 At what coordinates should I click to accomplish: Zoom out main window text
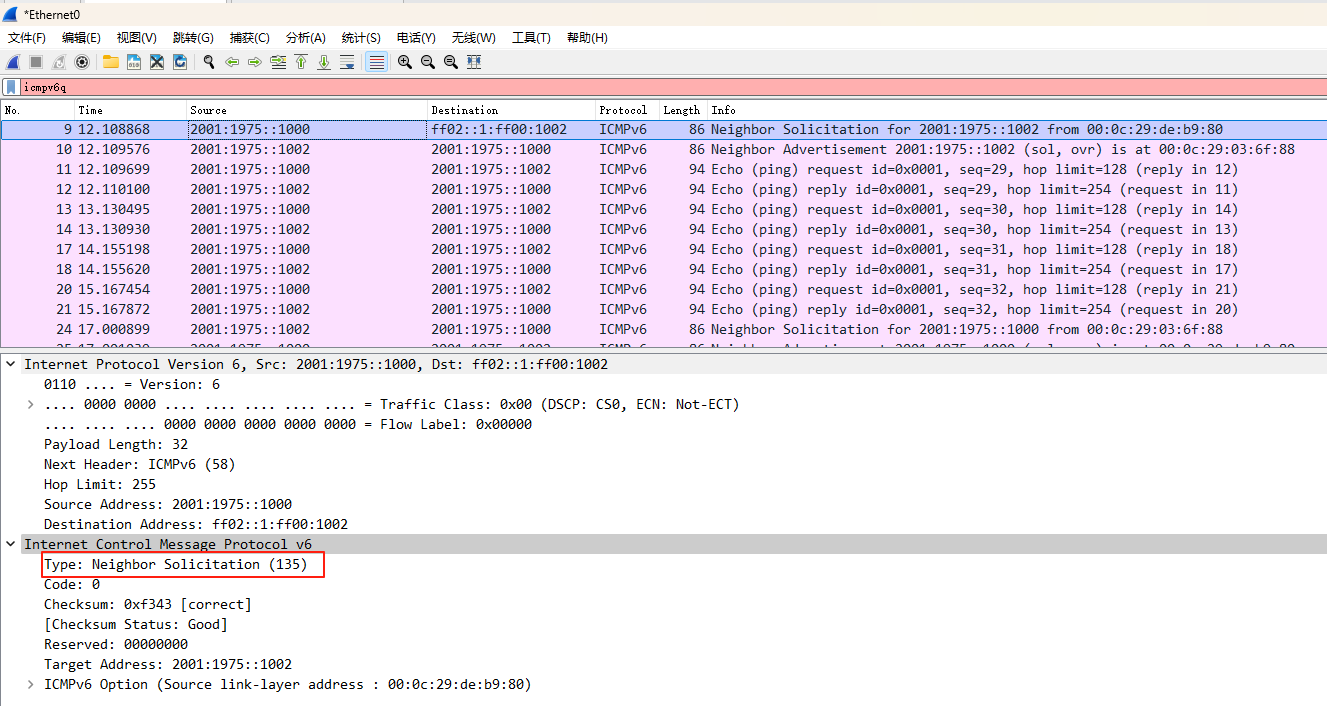click(428, 62)
